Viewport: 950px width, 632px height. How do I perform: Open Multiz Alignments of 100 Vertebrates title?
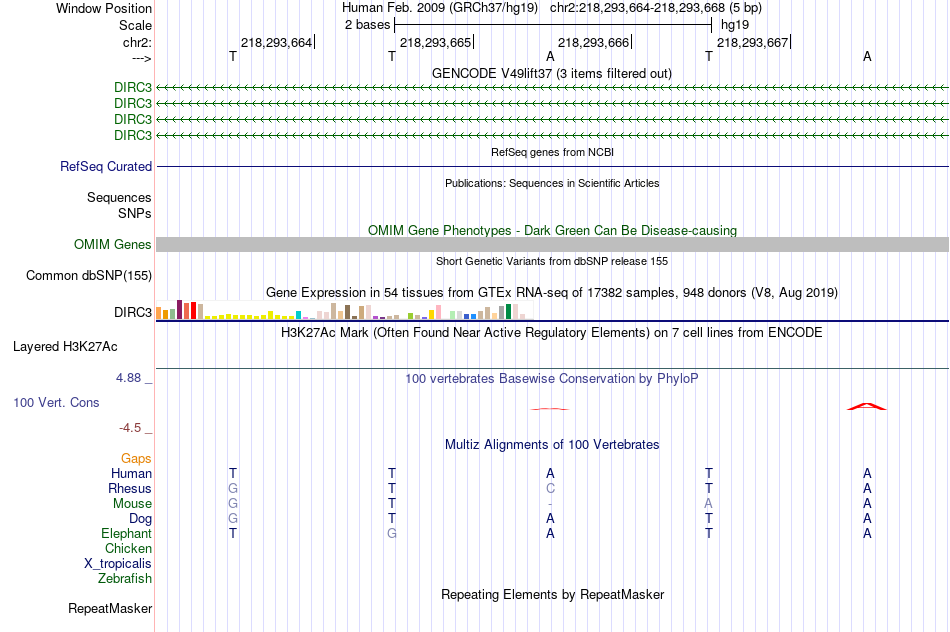[552, 445]
